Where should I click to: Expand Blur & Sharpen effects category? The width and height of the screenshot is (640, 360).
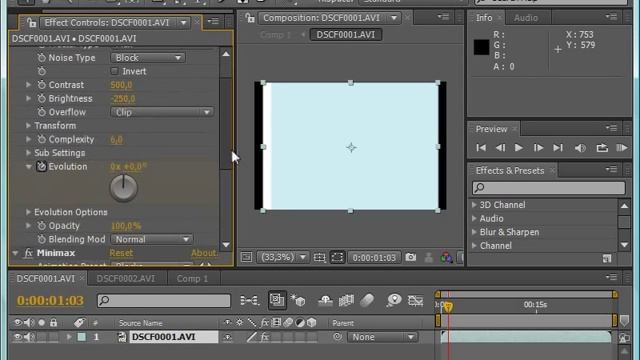[x=474, y=232]
